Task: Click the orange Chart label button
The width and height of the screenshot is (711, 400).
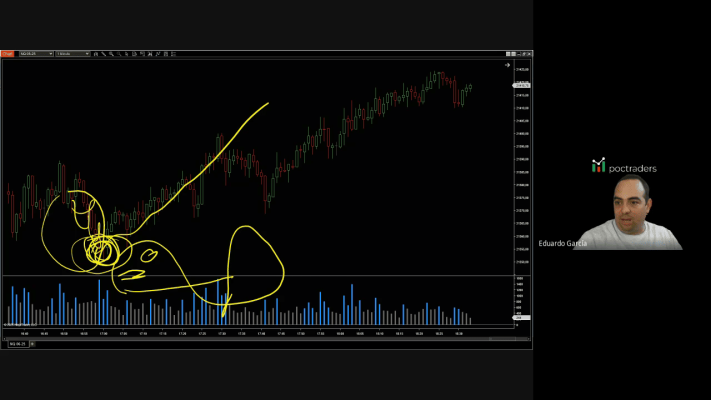Action: (7, 53)
